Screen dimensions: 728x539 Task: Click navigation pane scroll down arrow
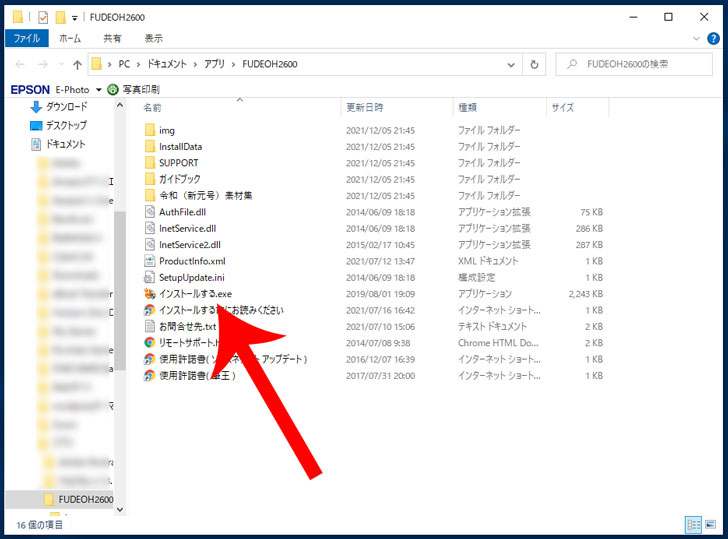(x=120, y=509)
